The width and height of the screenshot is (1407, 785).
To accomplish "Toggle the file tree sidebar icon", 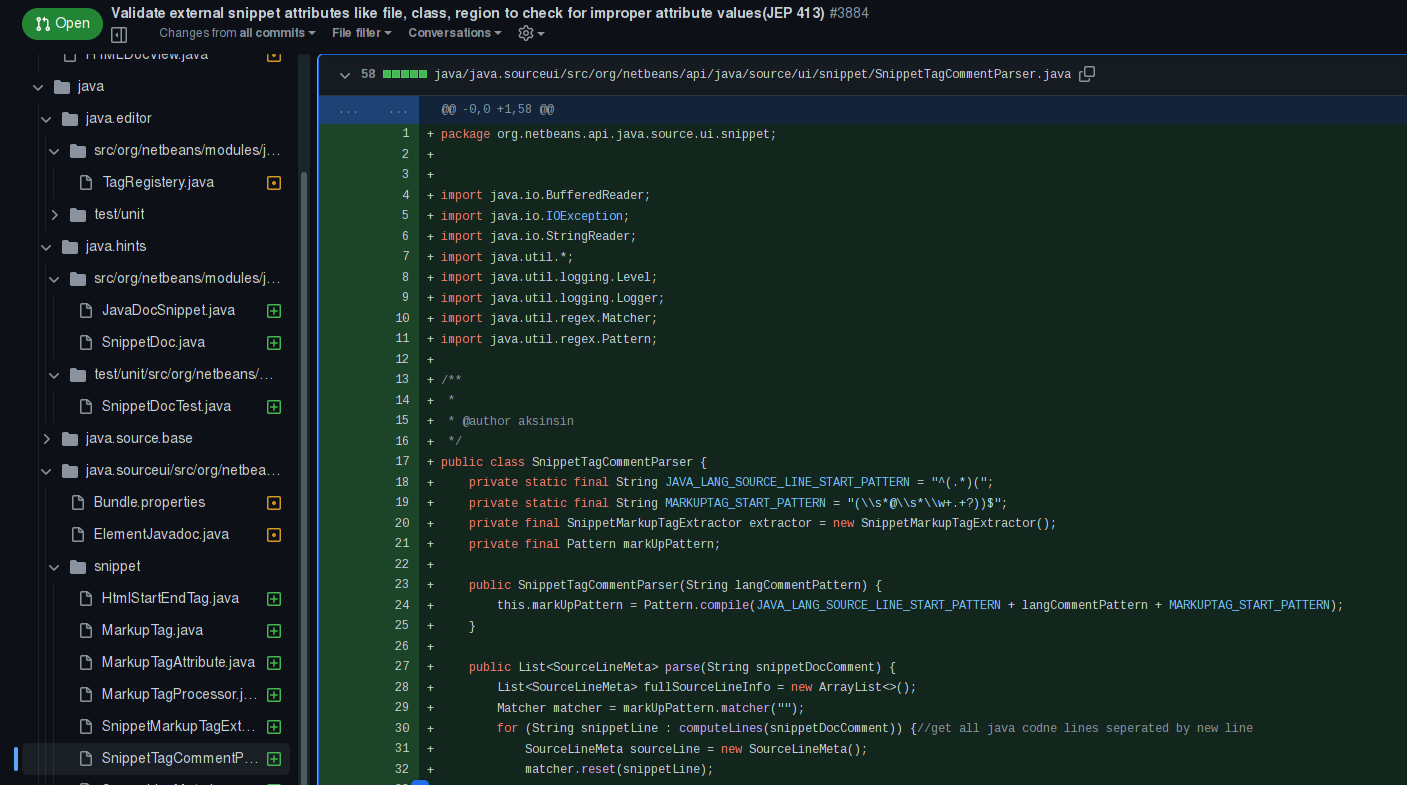I will click(x=118, y=34).
